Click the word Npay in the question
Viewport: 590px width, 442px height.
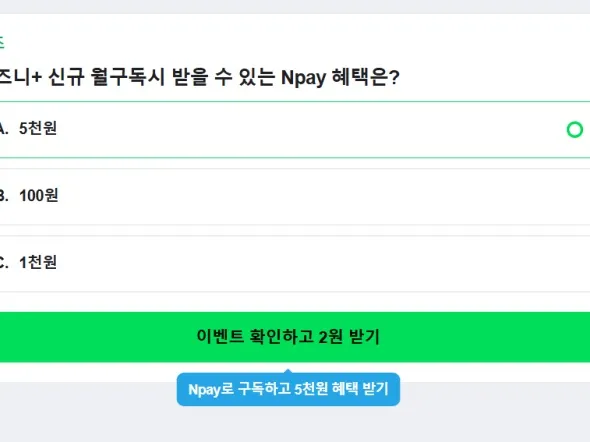click(304, 78)
